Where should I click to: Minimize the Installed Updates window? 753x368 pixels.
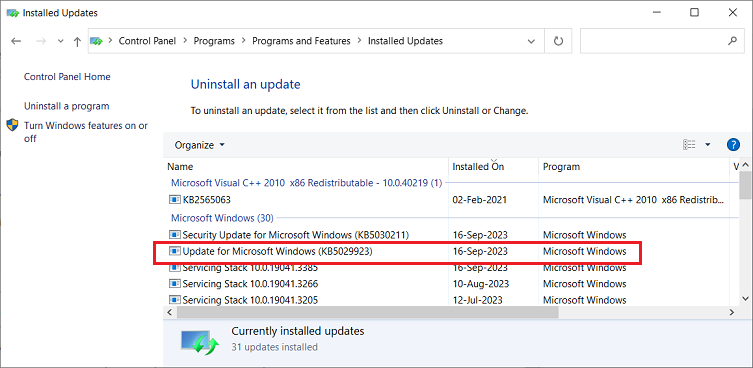click(656, 12)
